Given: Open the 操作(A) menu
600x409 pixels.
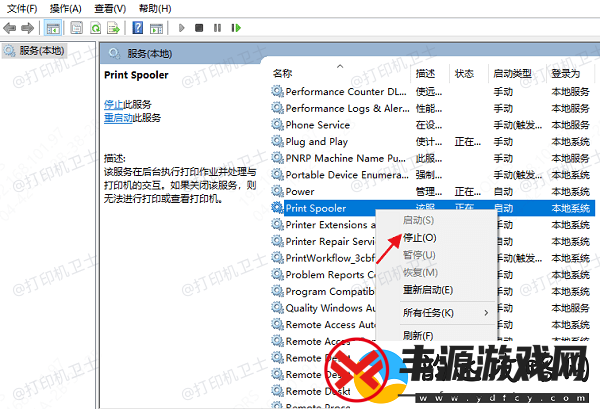Looking at the screenshot, I should pyautogui.click(x=66, y=8).
